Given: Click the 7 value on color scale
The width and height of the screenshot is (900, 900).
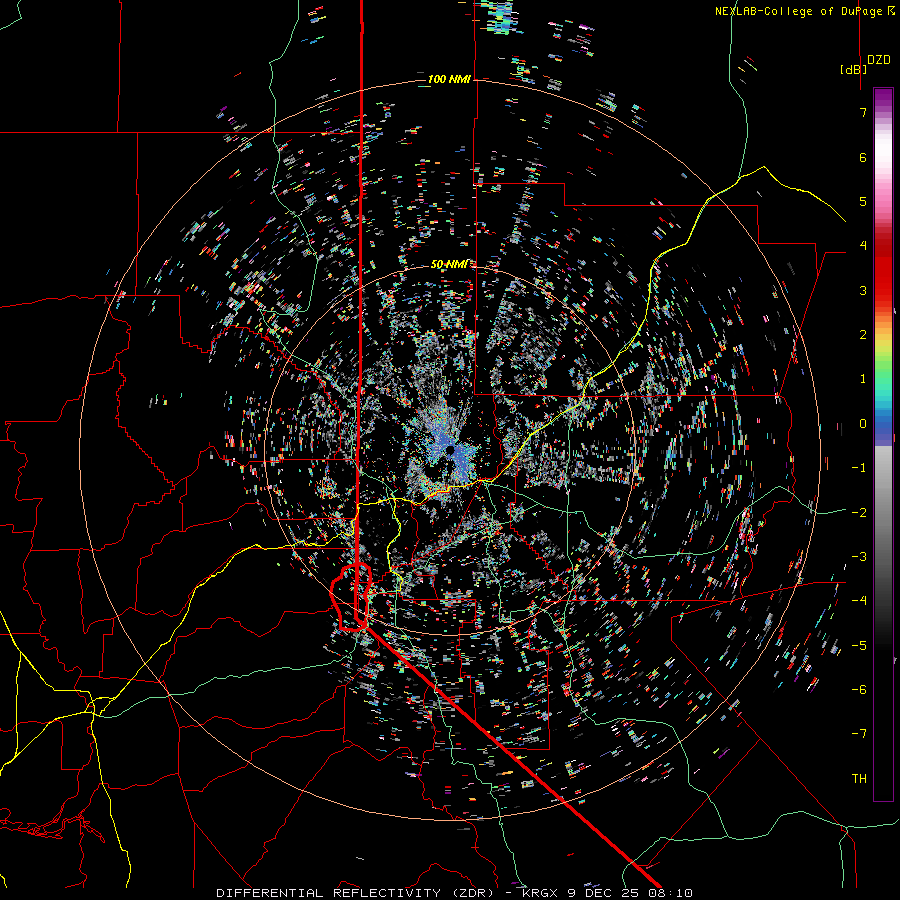Looking at the screenshot, I should (863, 112).
